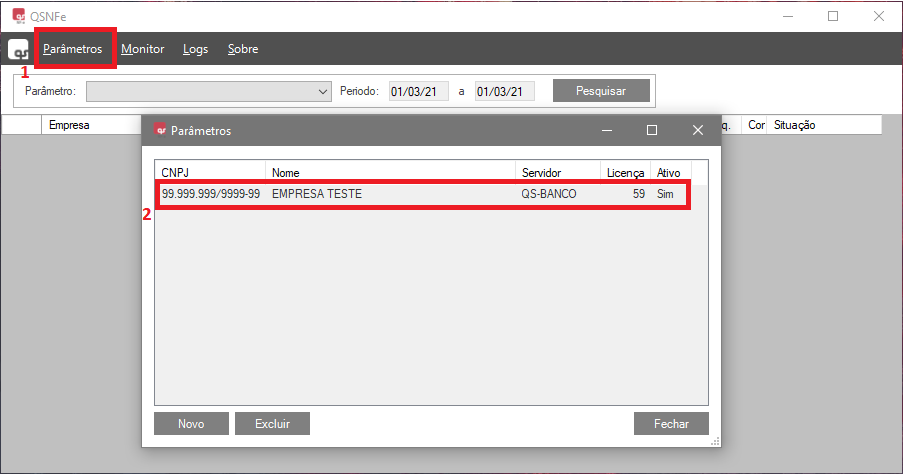The width and height of the screenshot is (903, 474).
Task: Open the Parâmetros menu
Action: point(72,49)
